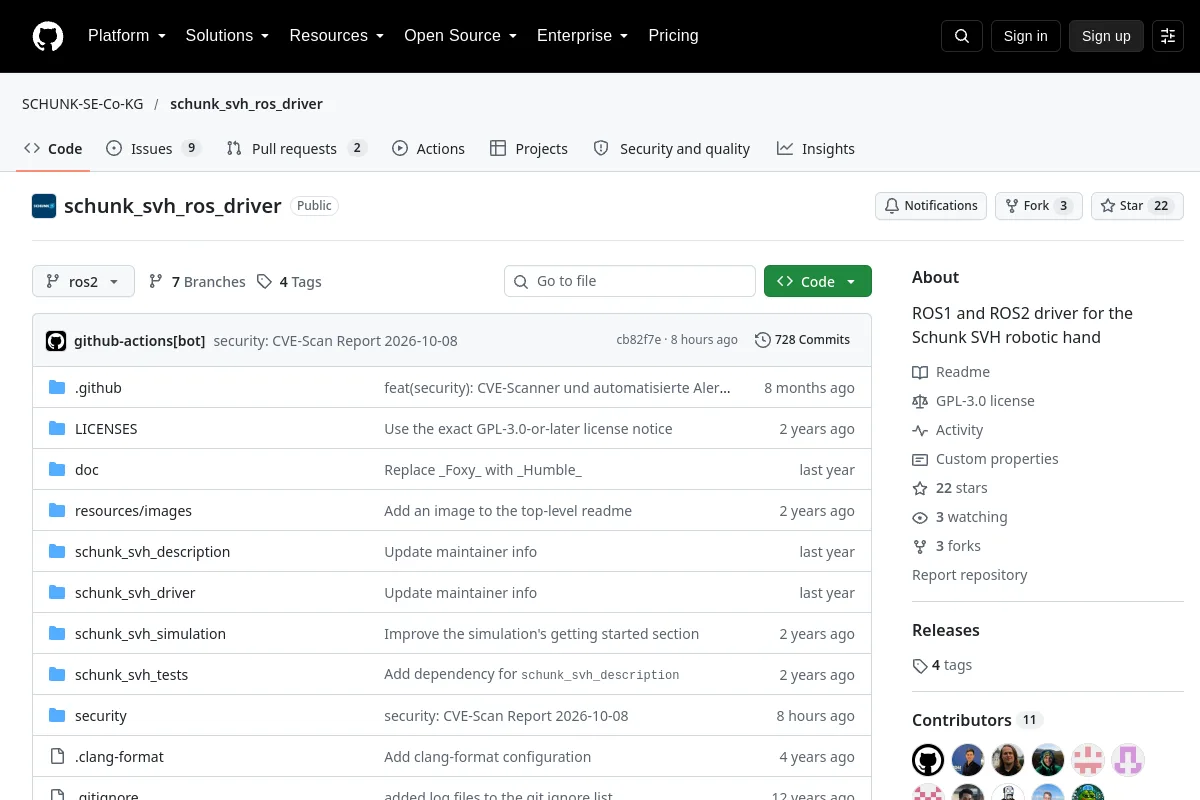Click the book icon beside Readme
The height and width of the screenshot is (800, 1200).
(920, 372)
